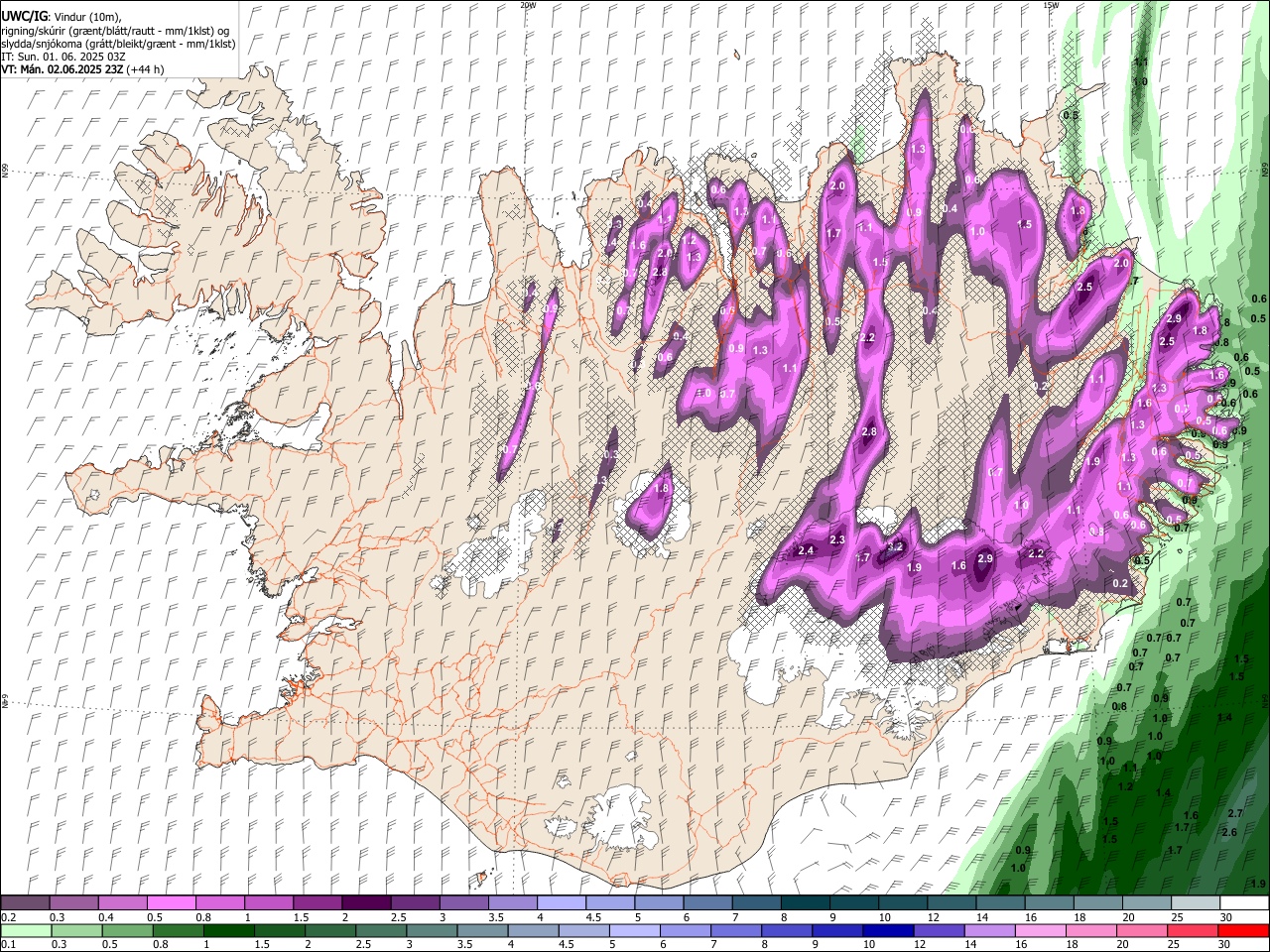Click the '2.3' snowfall value on the map
The image size is (1270, 952).
pyautogui.click(x=837, y=539)
